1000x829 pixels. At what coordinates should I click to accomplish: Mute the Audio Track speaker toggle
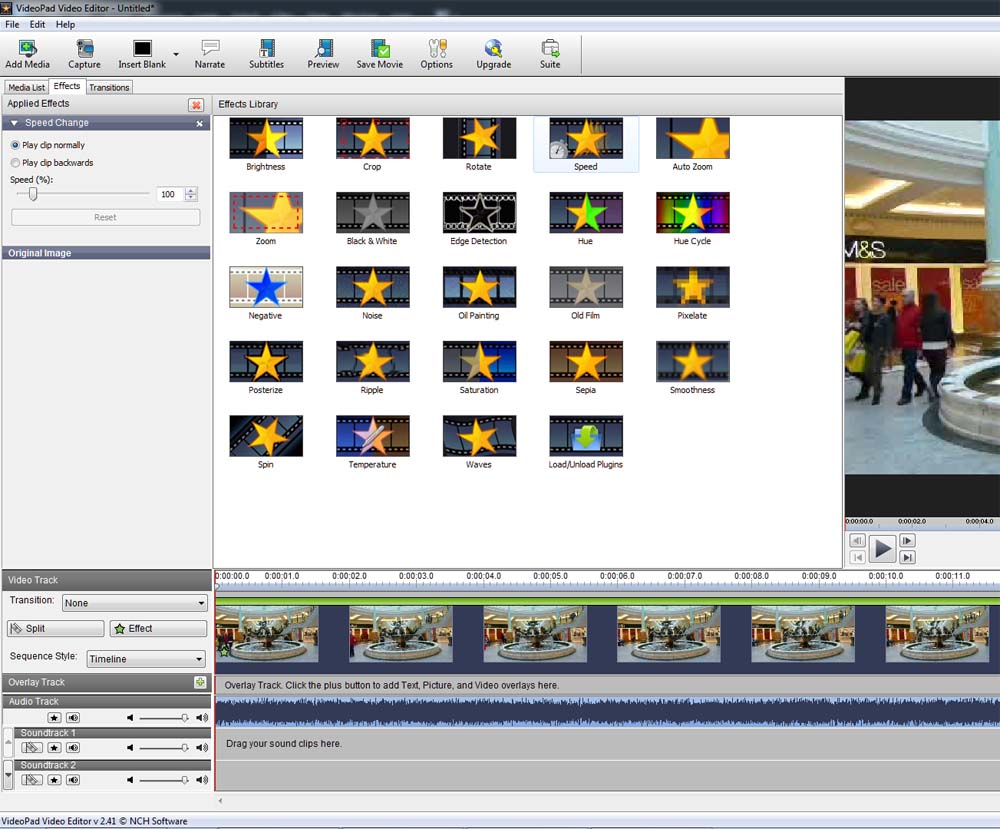click(73, 718)
